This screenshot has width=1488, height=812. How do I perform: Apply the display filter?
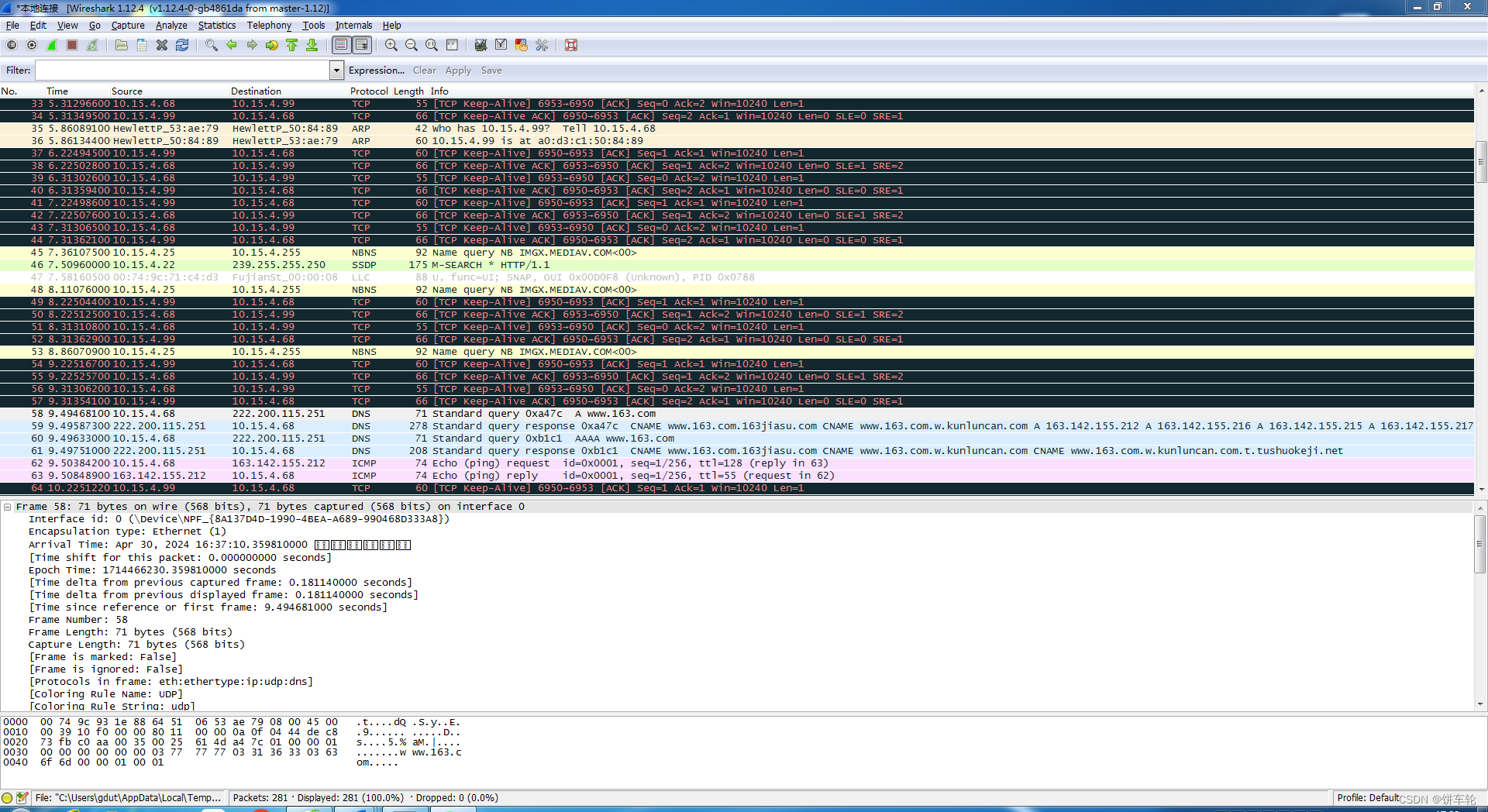coord(458,71)
